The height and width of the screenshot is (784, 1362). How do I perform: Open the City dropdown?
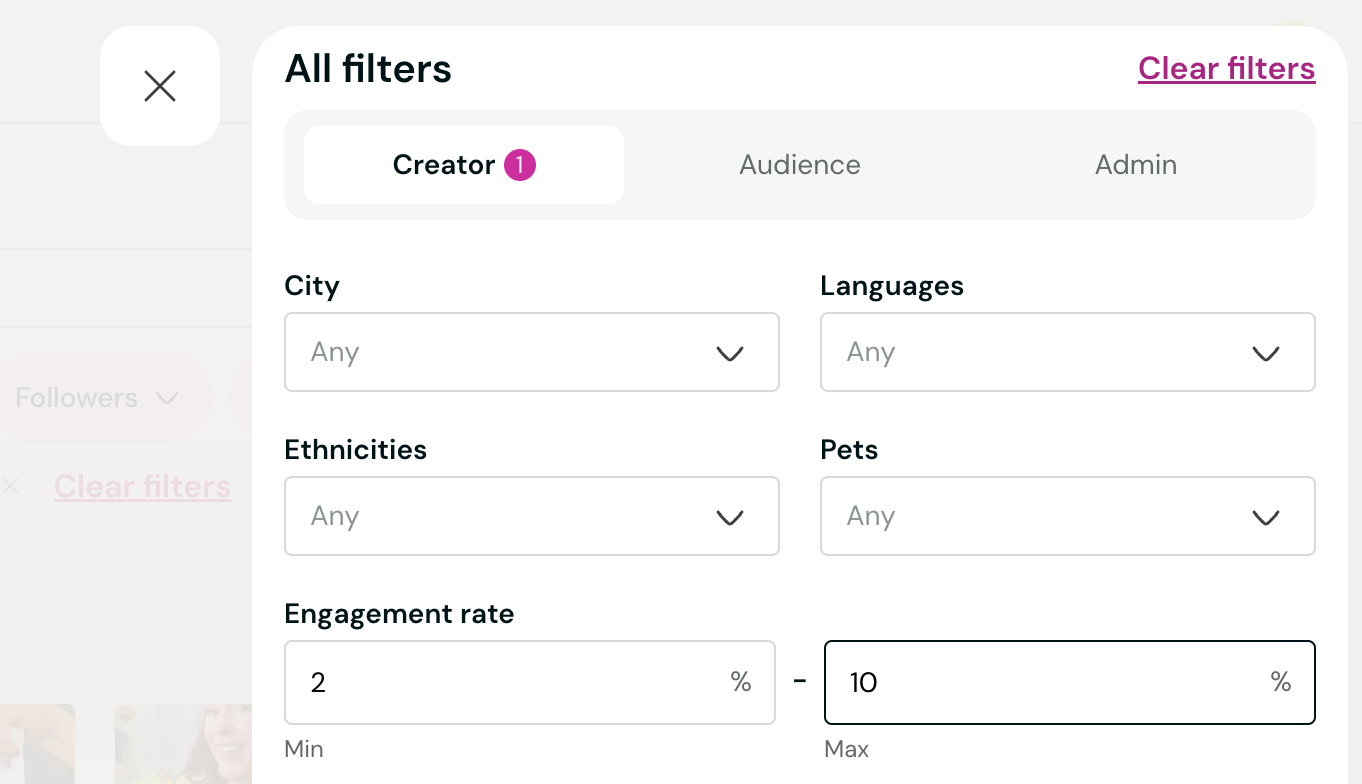(x=531, y=352)
